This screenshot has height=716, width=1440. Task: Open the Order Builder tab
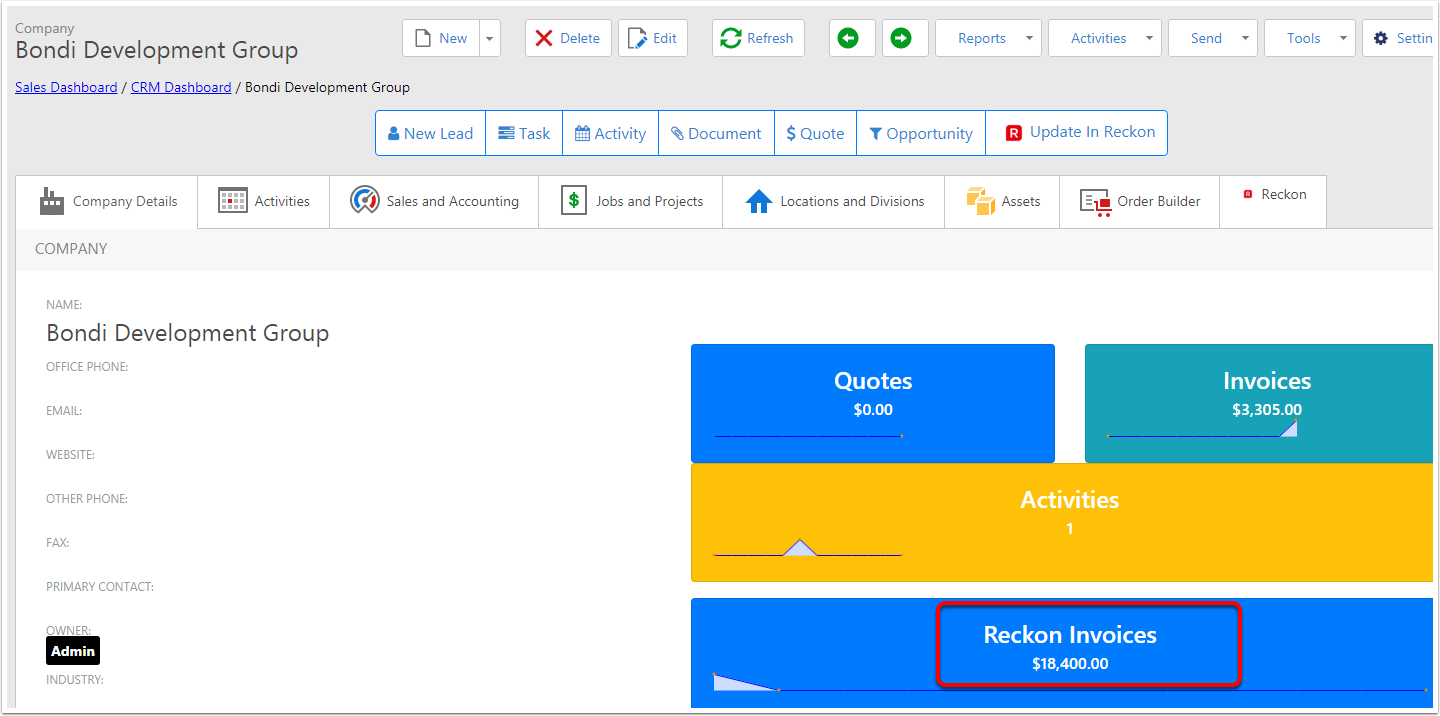(1140, 201)
